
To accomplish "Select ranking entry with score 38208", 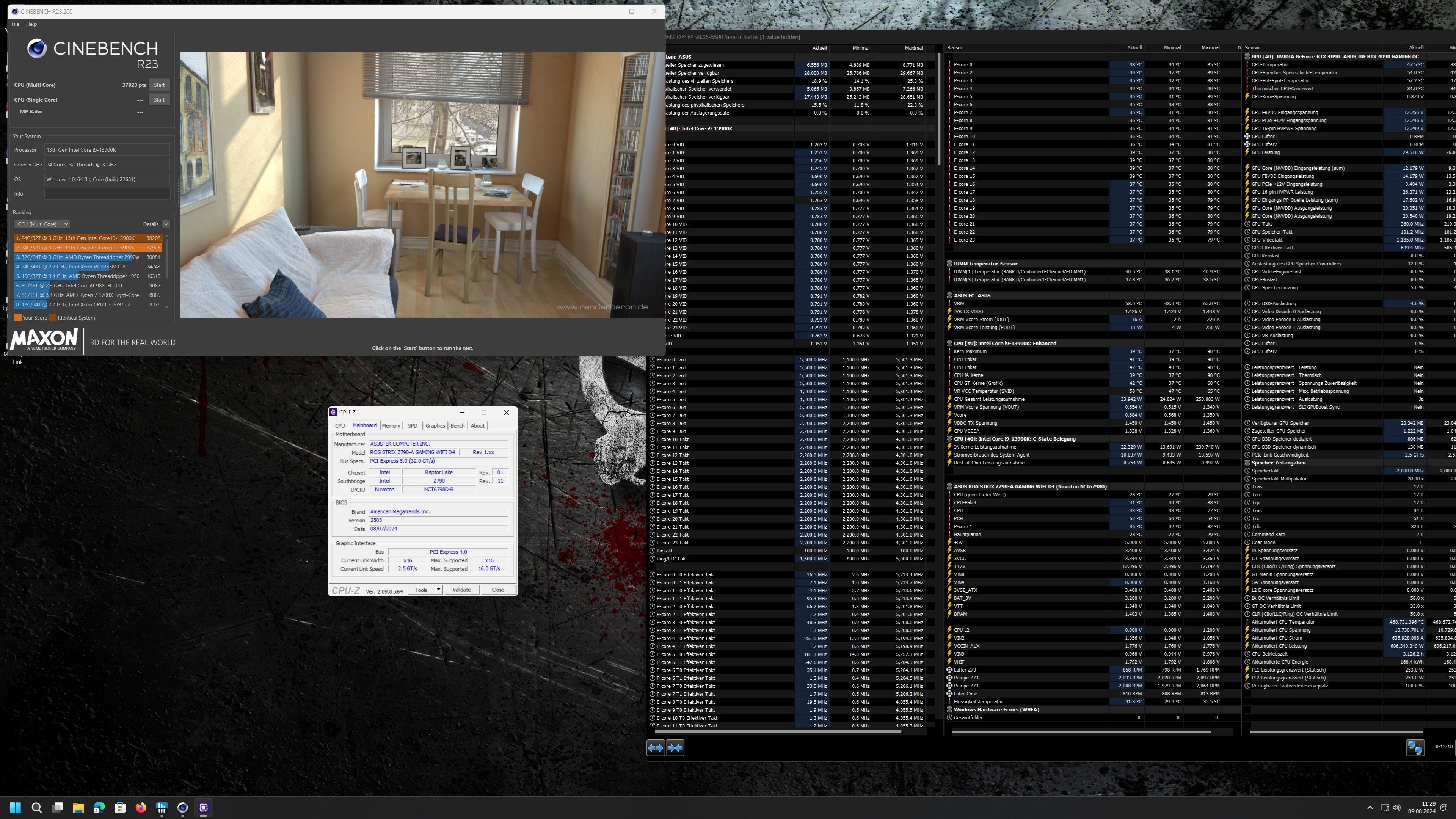I will 88,238.
